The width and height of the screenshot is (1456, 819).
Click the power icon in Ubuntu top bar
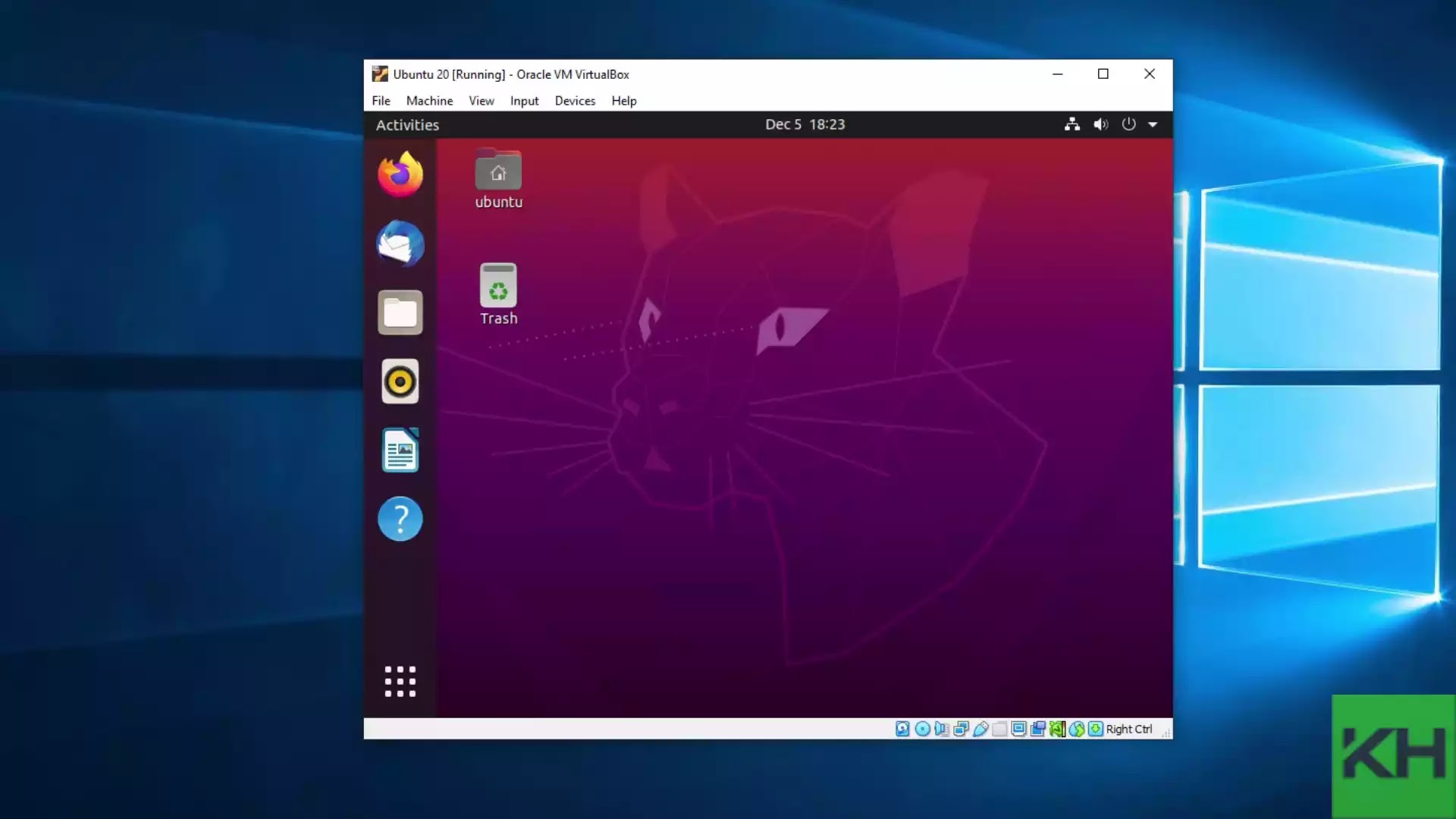[x=1128, y=124]
